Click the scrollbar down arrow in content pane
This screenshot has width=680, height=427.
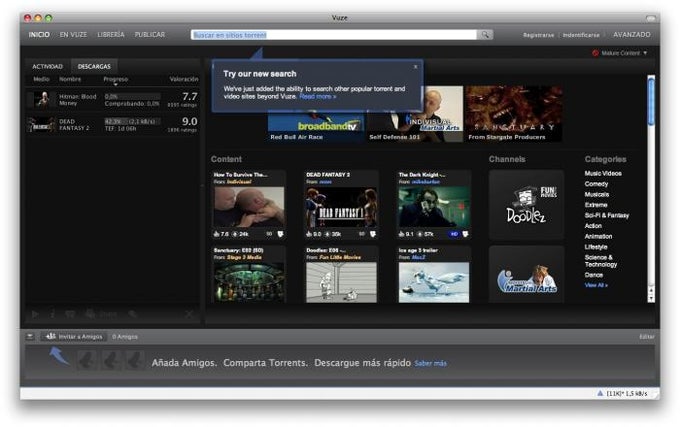pyautogui.click(x=651, y=298)
